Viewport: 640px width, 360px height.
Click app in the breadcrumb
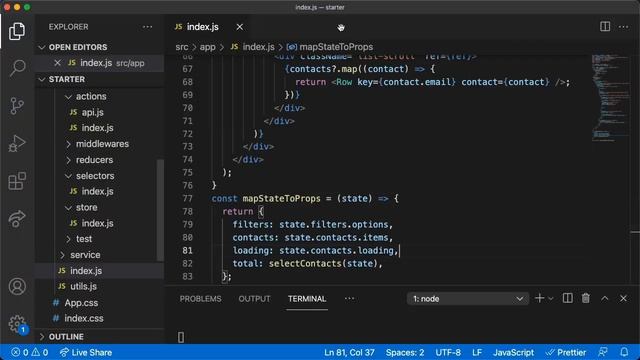tap(207, 47)
